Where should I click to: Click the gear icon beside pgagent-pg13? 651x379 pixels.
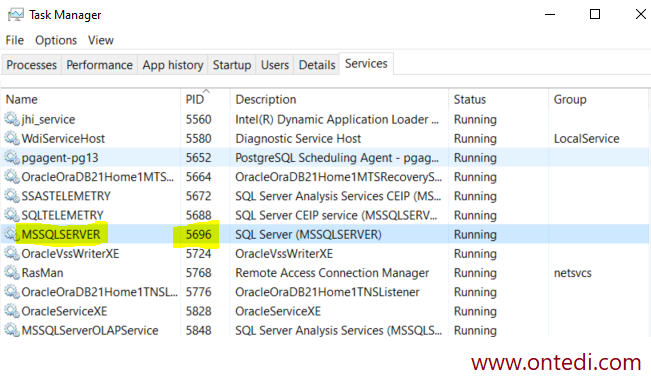point(12,157)
